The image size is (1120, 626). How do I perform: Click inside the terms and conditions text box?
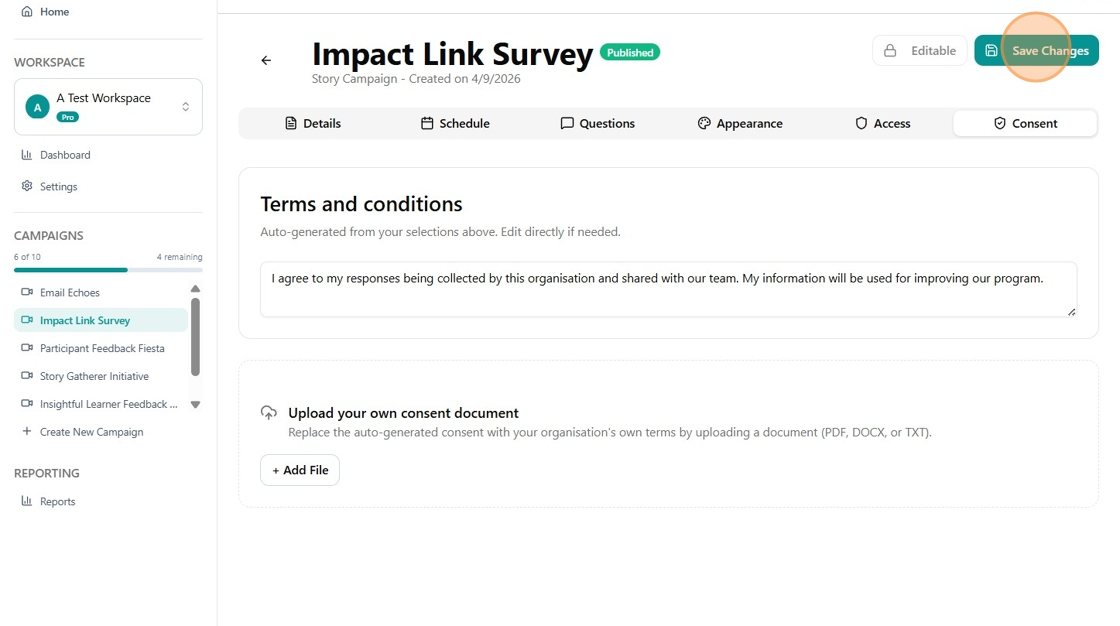(x=668, y=289)
